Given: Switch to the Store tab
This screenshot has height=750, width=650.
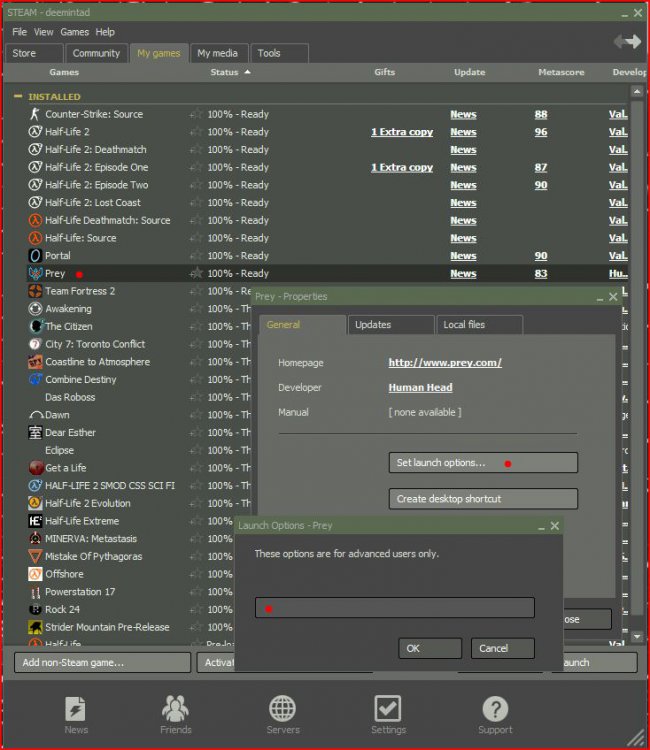Looking at the screenshot, I should pyautogui.click(x=34, y=53).
